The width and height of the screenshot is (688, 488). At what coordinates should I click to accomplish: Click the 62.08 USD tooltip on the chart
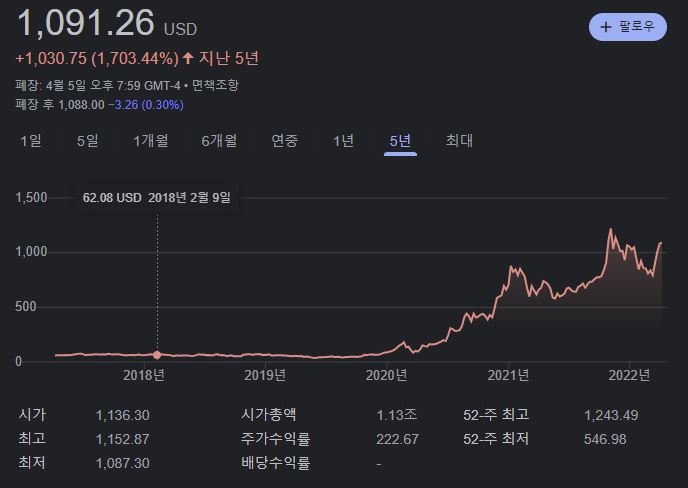158,197
